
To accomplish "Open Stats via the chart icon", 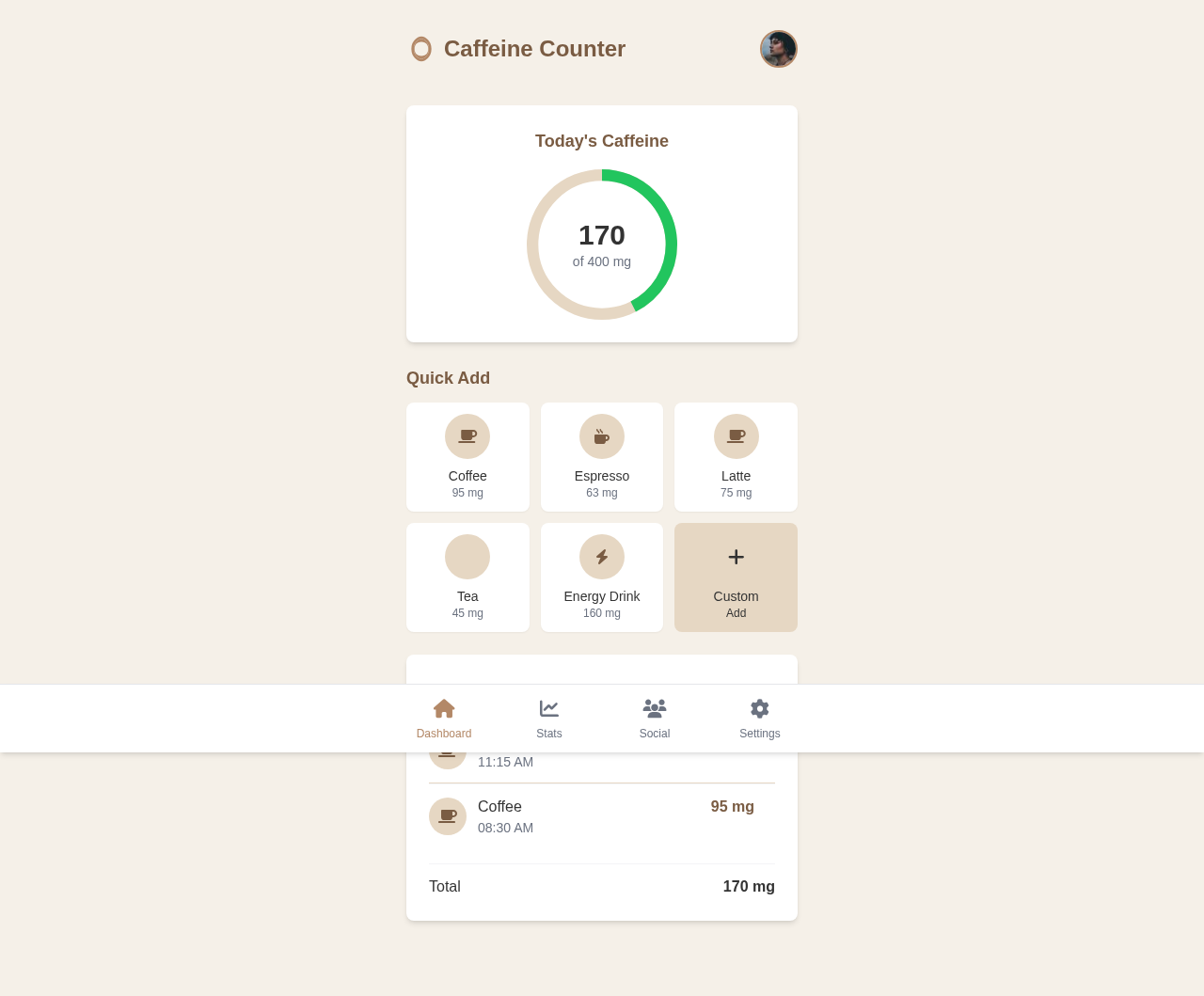I will coord(548,706).
